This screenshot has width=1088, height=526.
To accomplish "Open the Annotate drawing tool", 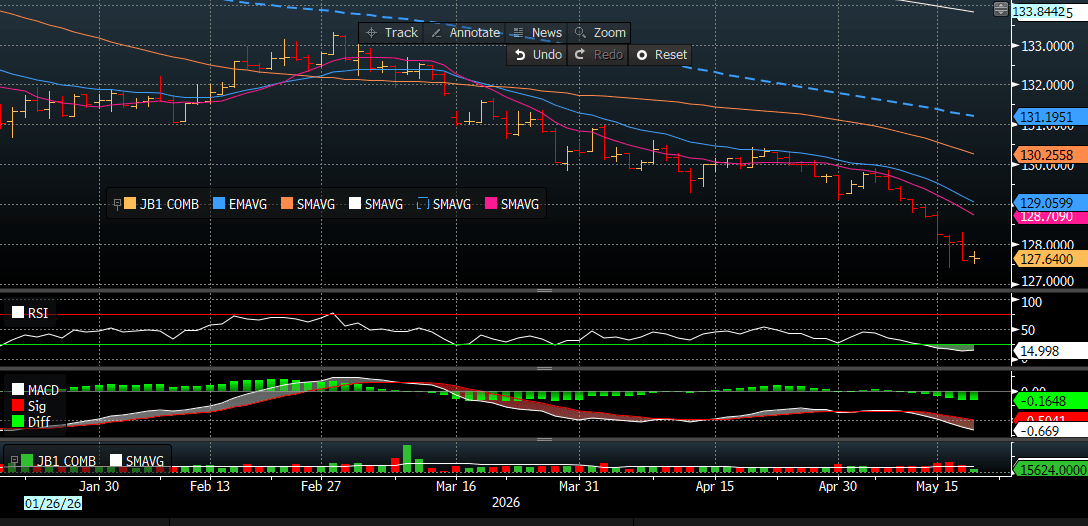I will click(465, 33).
